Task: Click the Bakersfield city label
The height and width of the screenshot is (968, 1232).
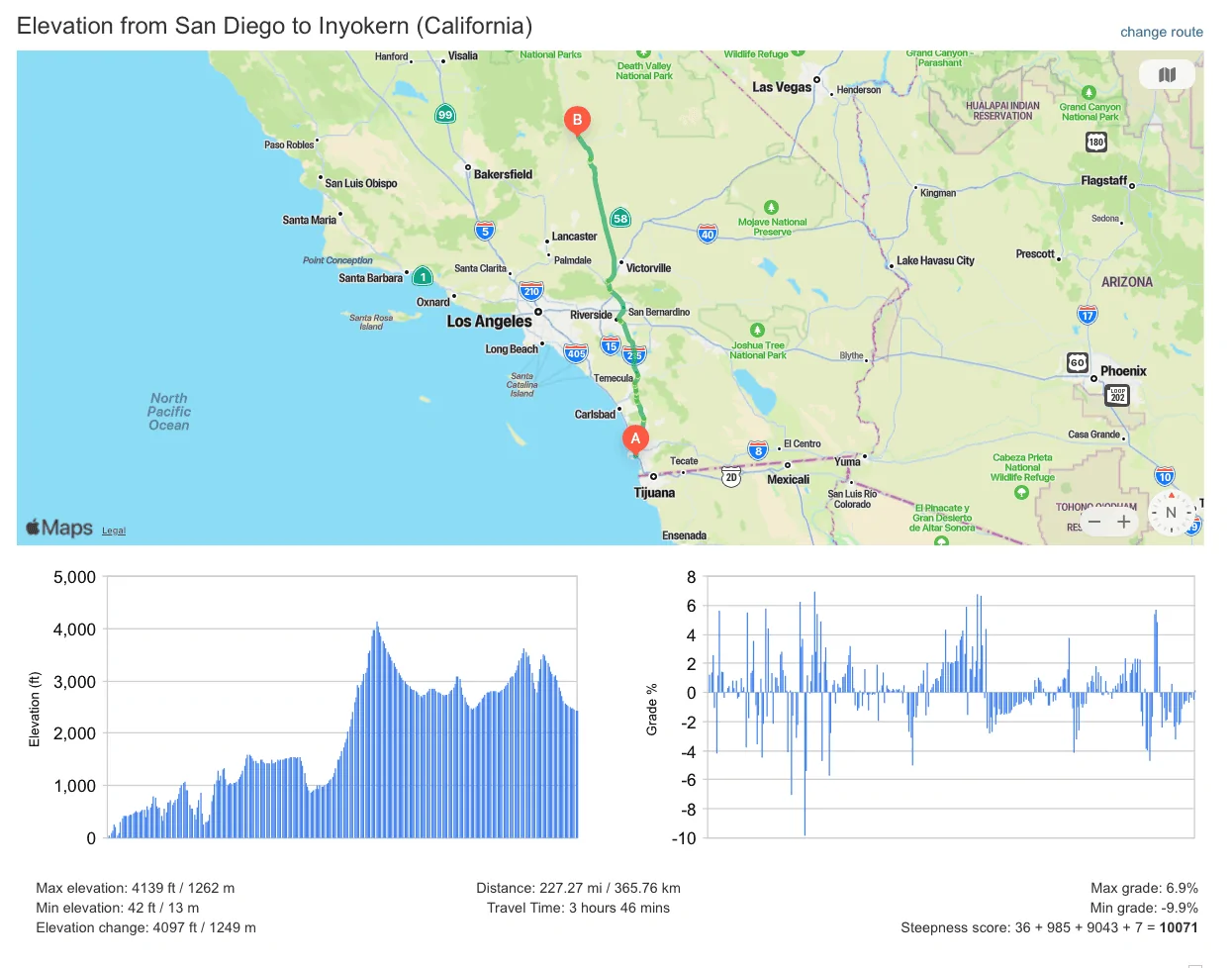Action: pos(503,174)
